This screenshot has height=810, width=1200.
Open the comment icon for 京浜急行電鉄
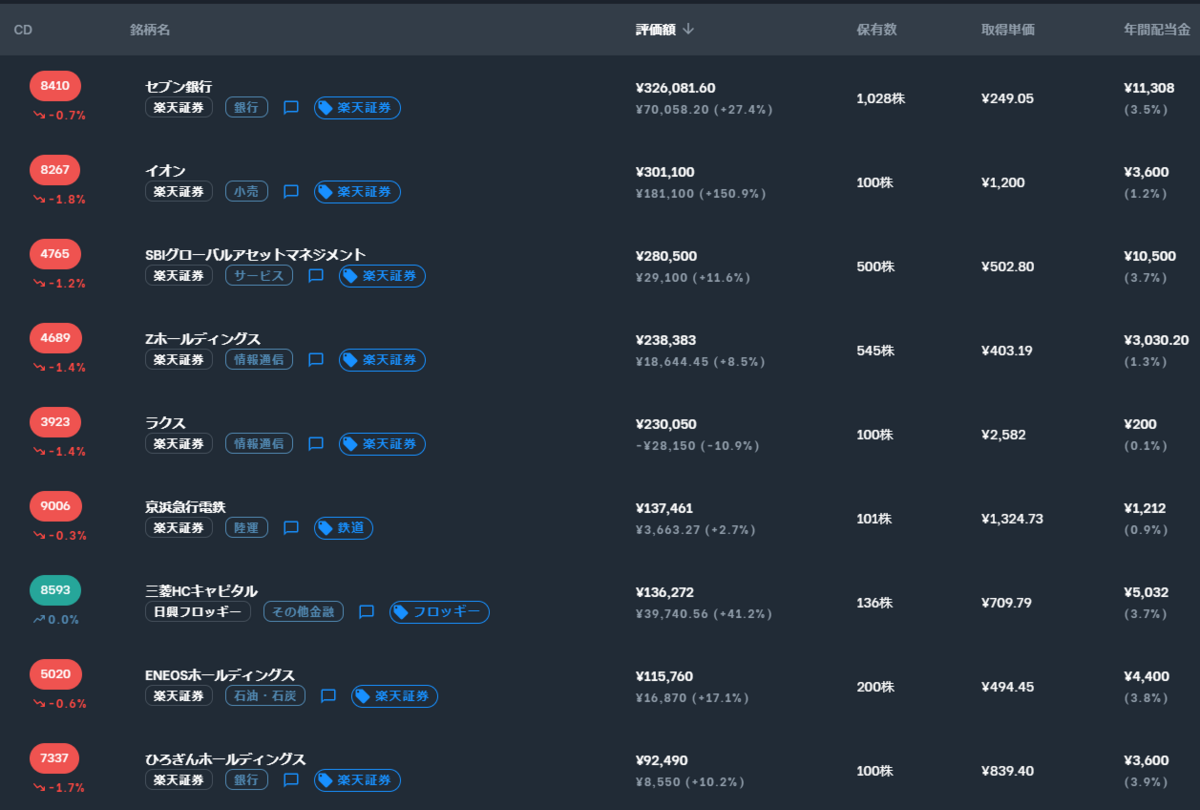(x=291, y=527)
